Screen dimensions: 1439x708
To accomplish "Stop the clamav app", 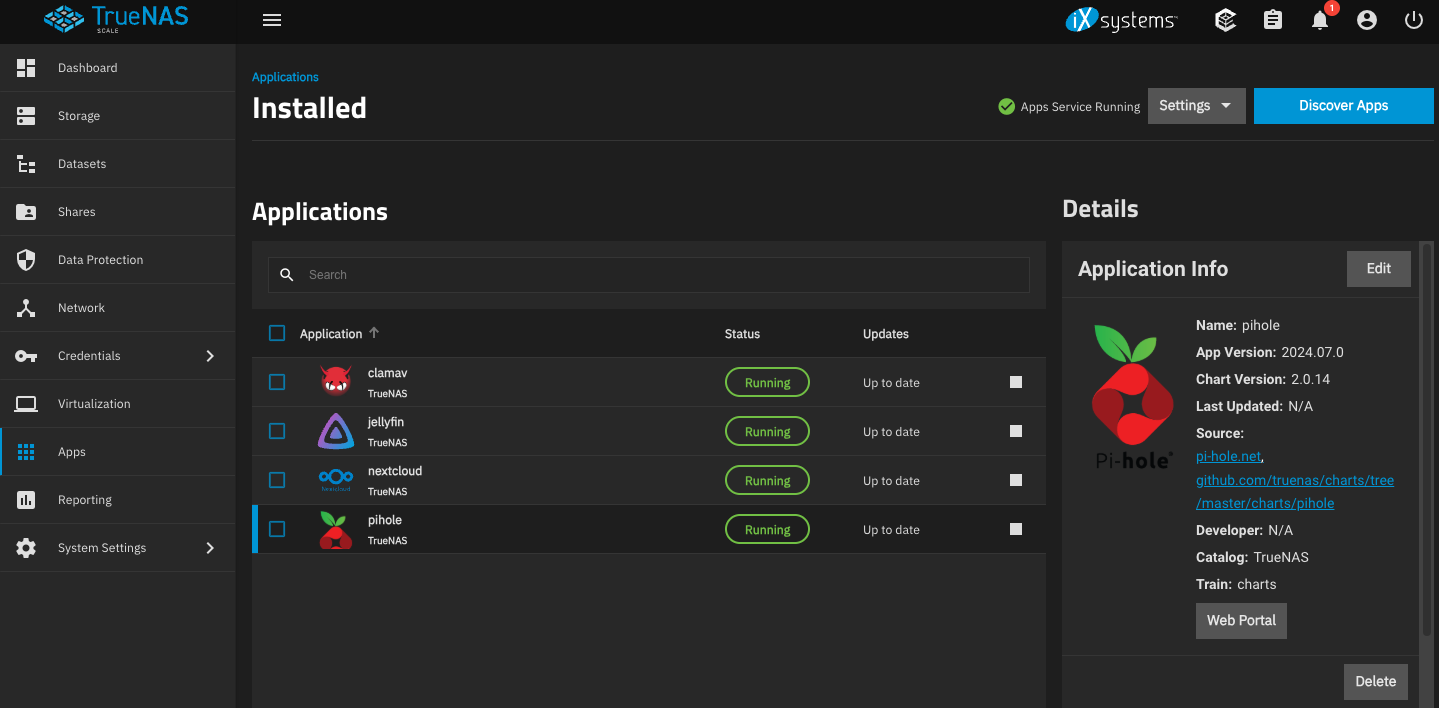I will [x=1016, y=382].
